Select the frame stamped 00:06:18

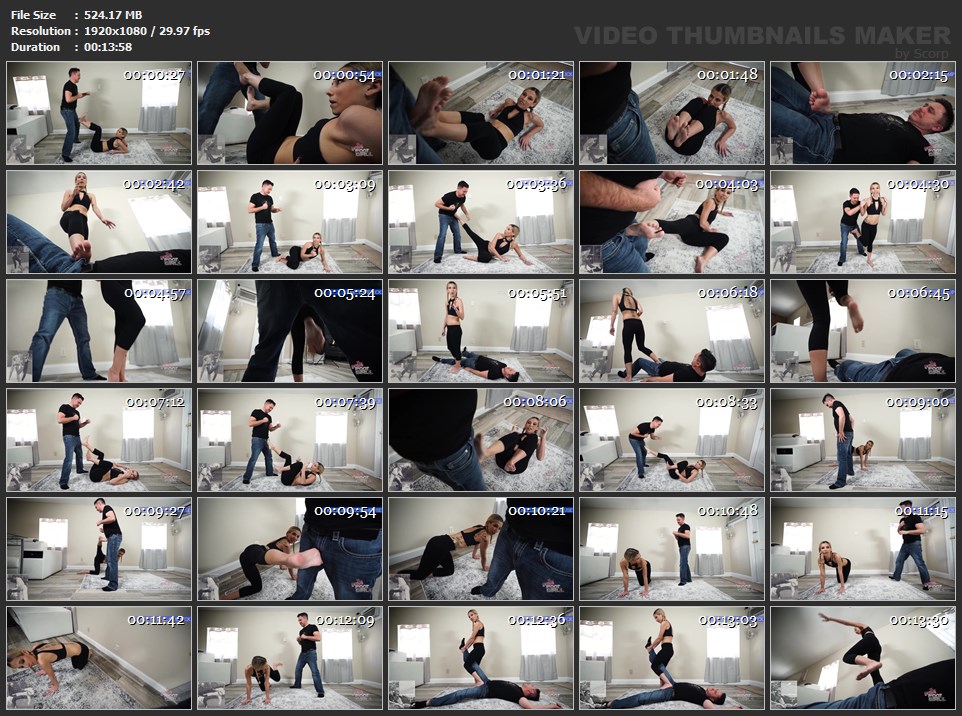(x=672, y=331)
